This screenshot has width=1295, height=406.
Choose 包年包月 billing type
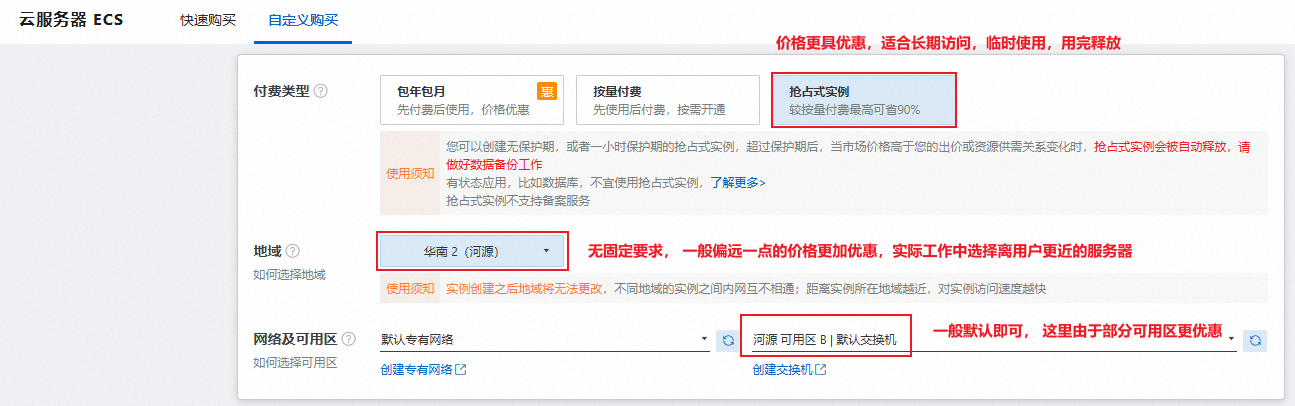(472, 100)
